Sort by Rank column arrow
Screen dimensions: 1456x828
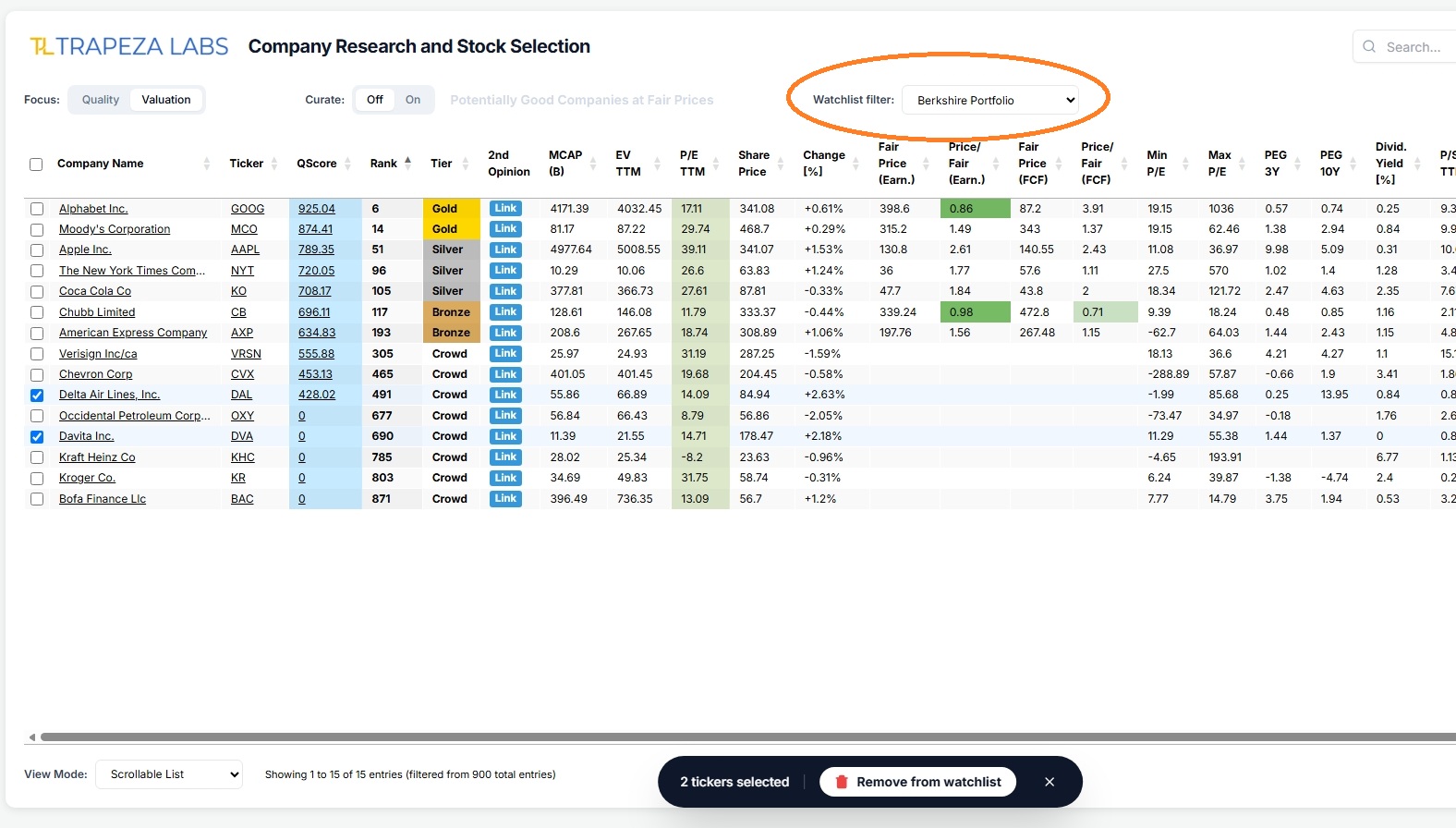(407, 163)
